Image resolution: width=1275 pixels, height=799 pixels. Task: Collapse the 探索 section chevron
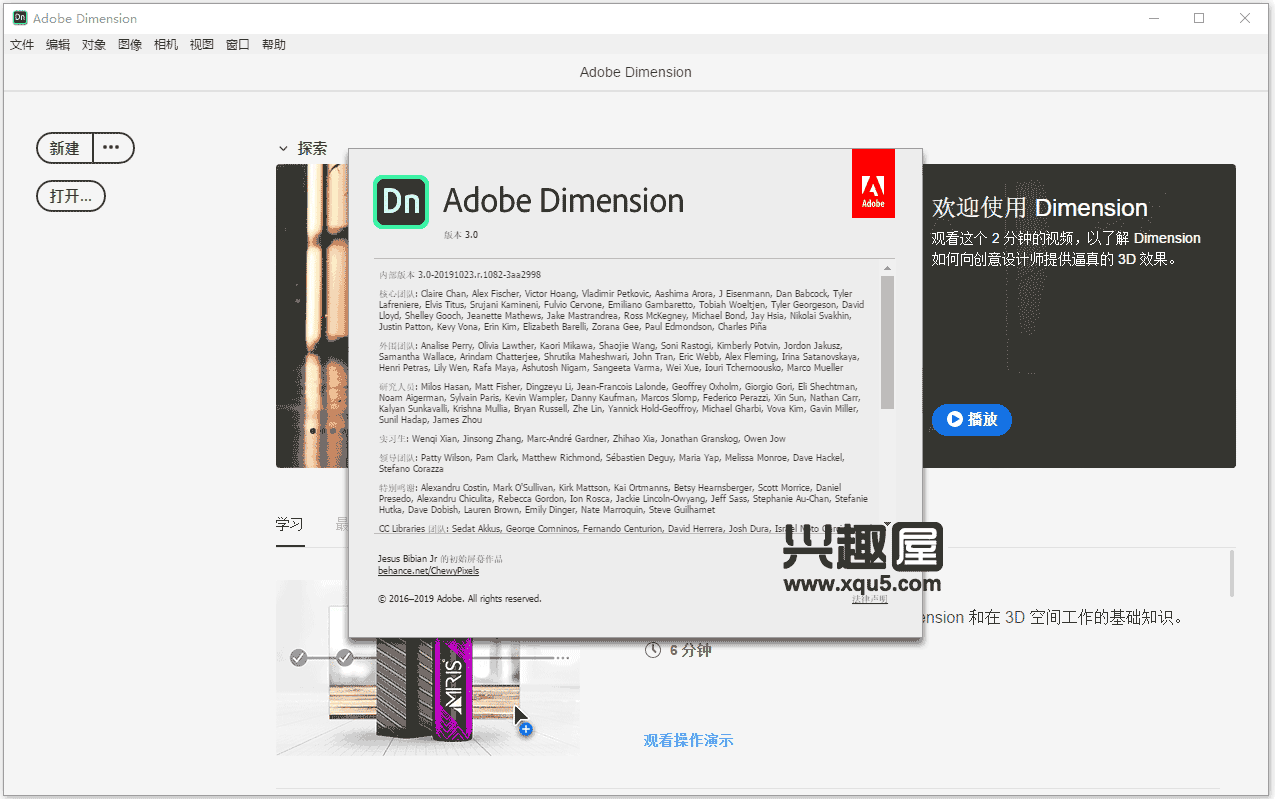pos(283,148)
